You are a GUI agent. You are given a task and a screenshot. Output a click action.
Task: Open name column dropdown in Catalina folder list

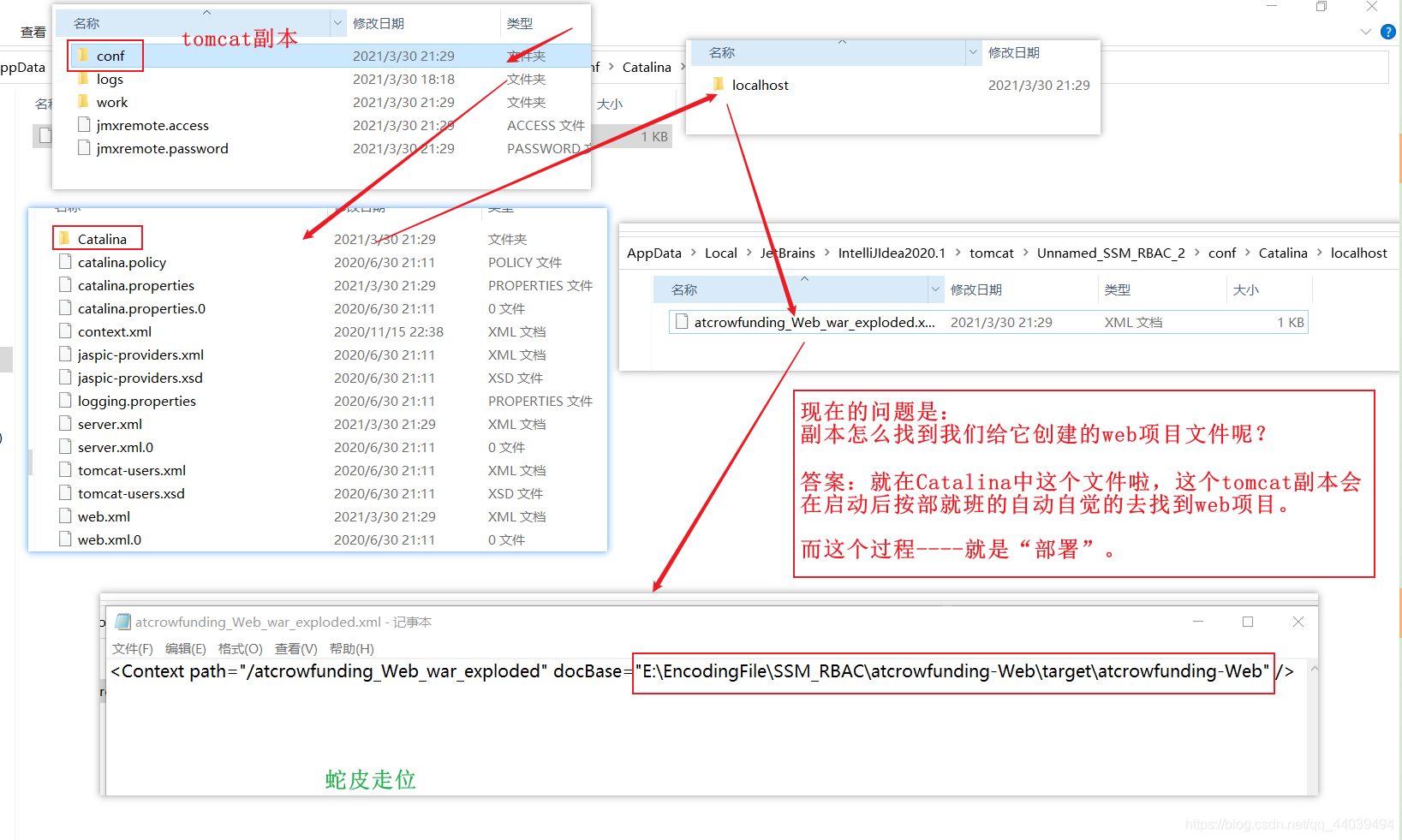coord(973,52)
